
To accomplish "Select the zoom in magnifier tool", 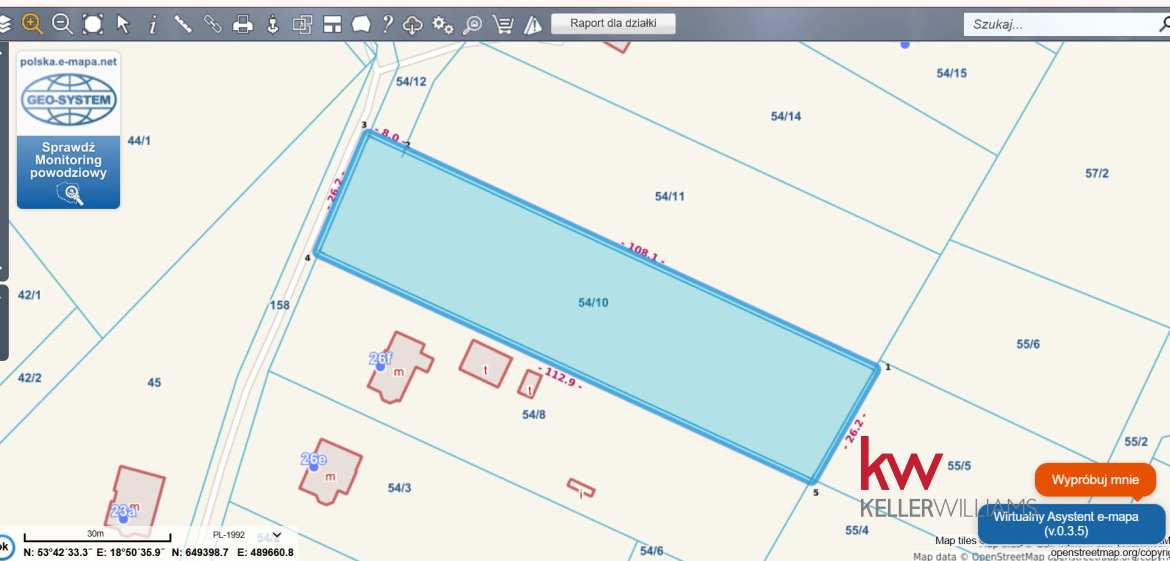I will point(33,24).
